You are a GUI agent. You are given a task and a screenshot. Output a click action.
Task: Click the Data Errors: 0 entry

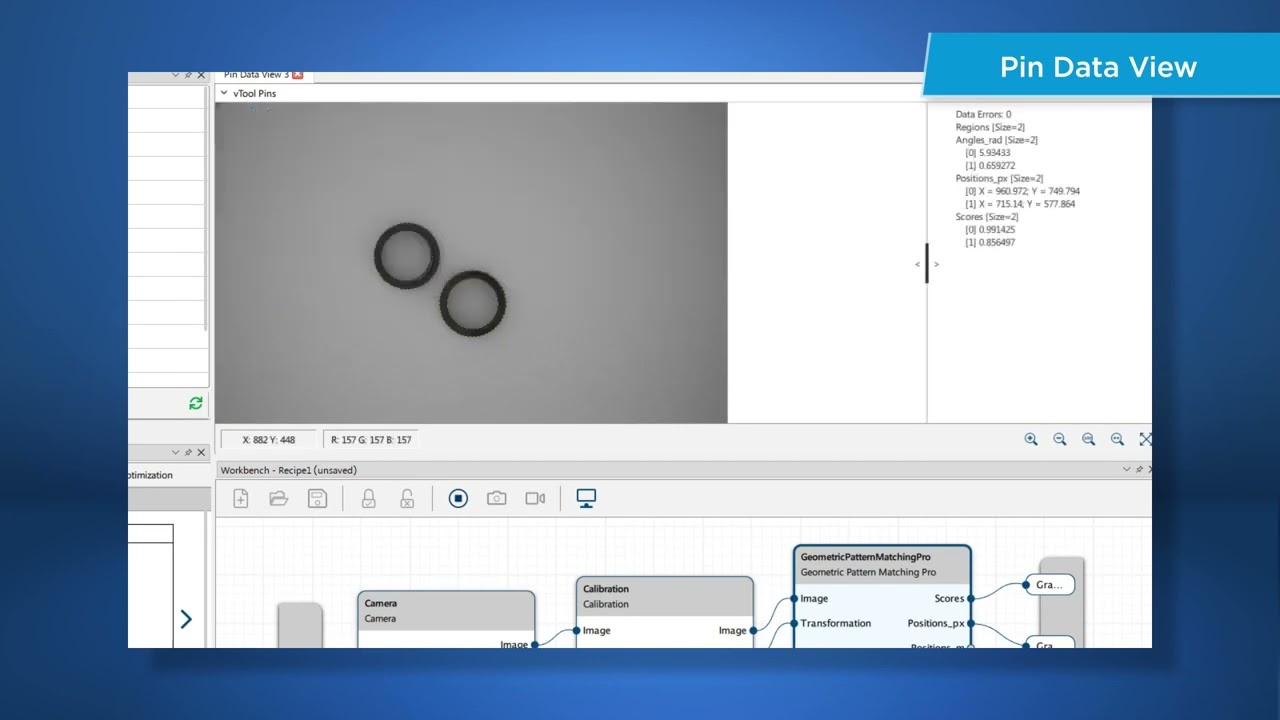tap(983, 114)
